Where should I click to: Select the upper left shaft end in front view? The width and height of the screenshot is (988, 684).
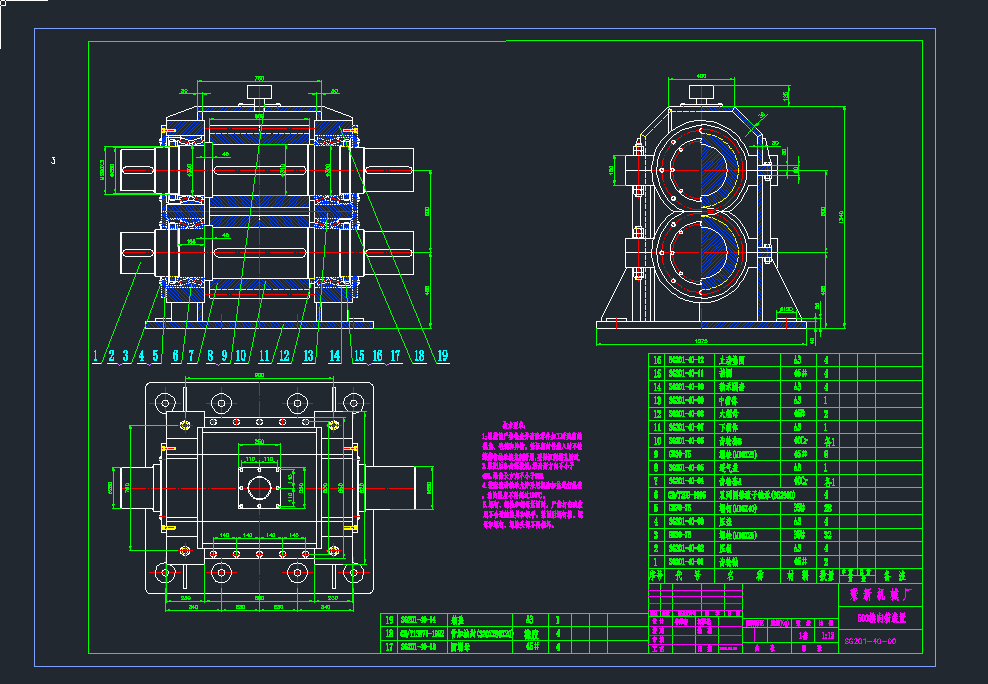pyautogui.click(x=135, y=169)
